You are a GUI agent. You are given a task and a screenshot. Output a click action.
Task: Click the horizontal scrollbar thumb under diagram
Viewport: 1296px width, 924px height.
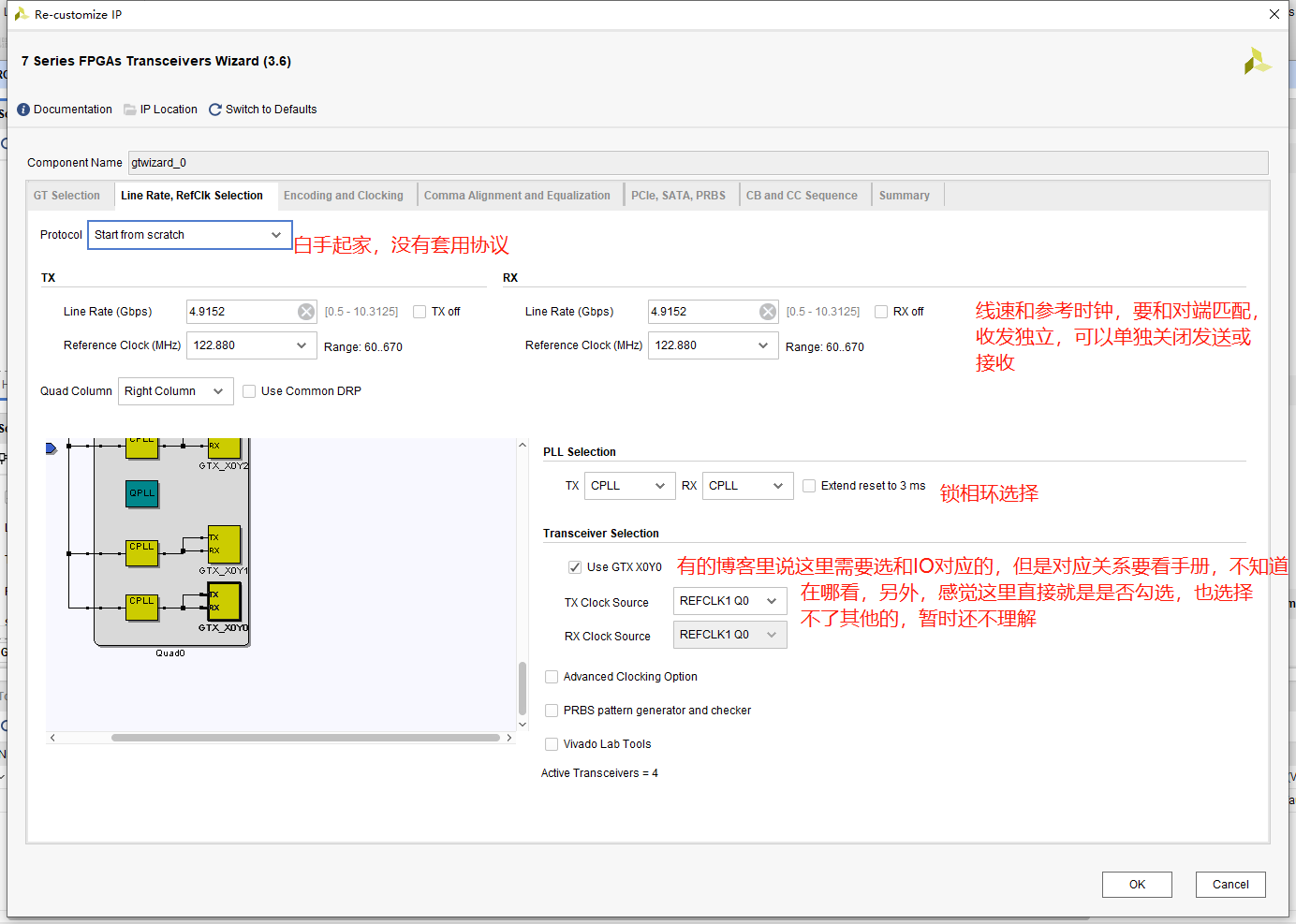[305, 738]
